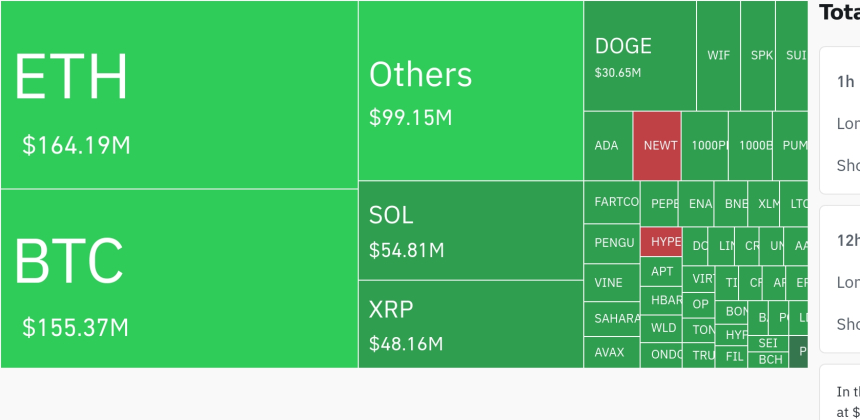Image resolution: width=860 pixels, height=420 pixels.
Task: Select the SPK tile
Action: coord(761,56)
